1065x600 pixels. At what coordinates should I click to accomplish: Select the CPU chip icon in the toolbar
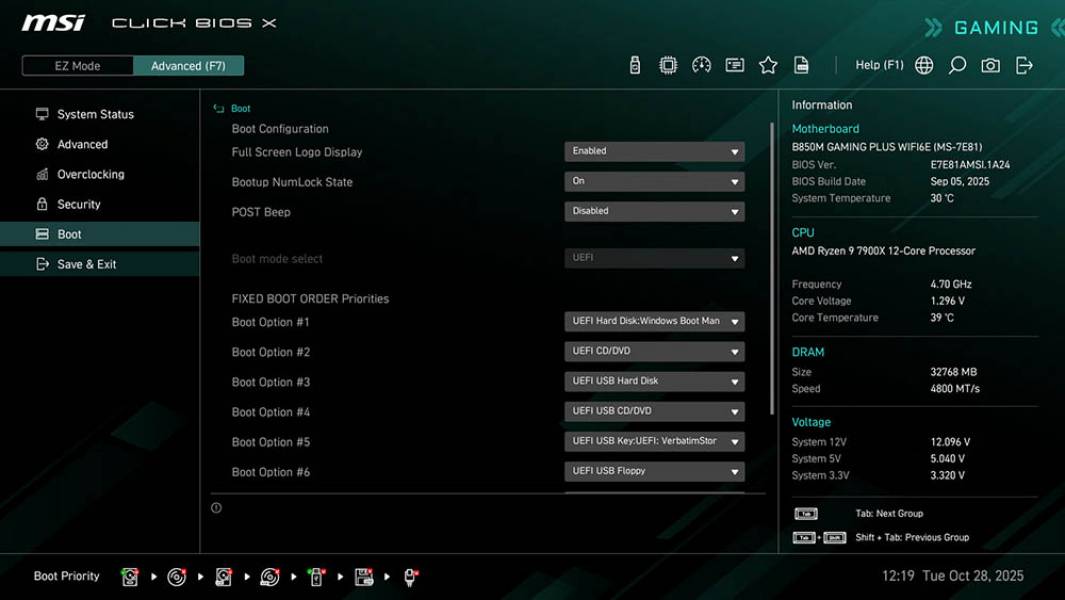click(x=667, y=64)
